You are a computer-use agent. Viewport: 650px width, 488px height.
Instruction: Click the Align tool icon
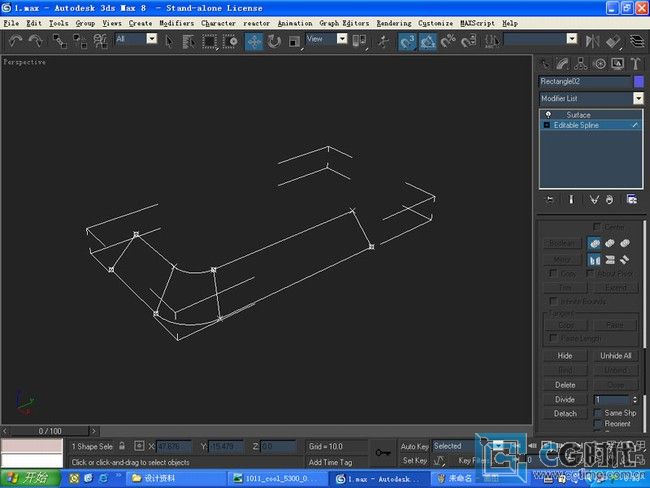point(613,41)
